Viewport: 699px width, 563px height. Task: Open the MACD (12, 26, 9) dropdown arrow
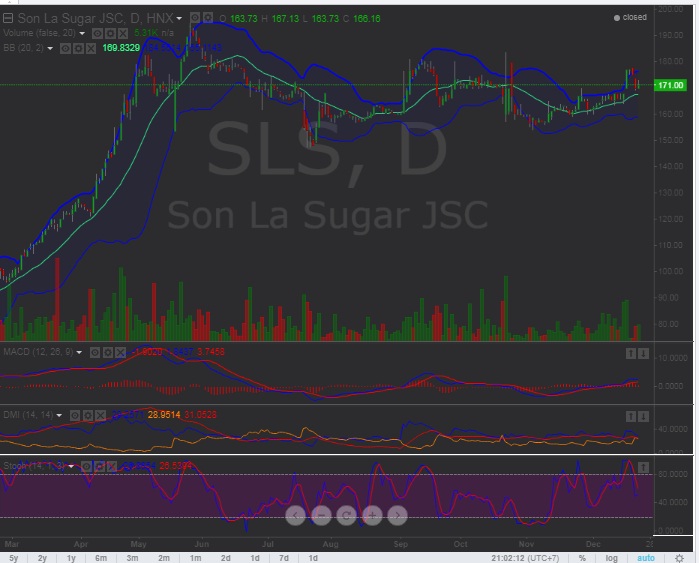pos(79,353)
